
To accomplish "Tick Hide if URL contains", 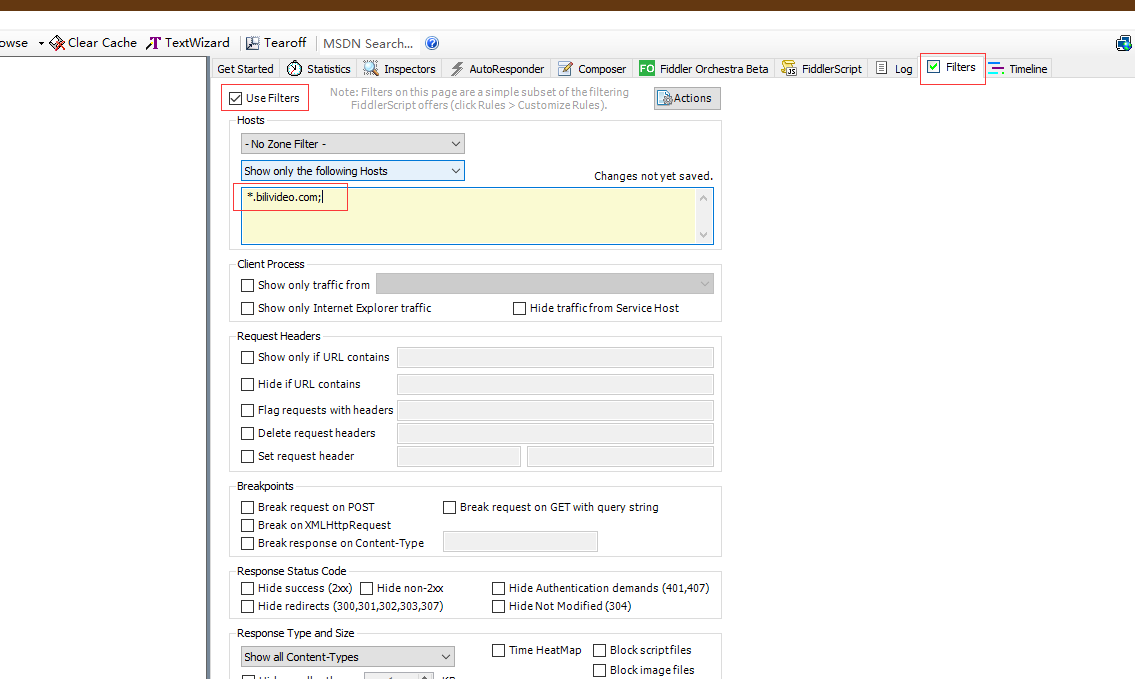I will (248, 384).
